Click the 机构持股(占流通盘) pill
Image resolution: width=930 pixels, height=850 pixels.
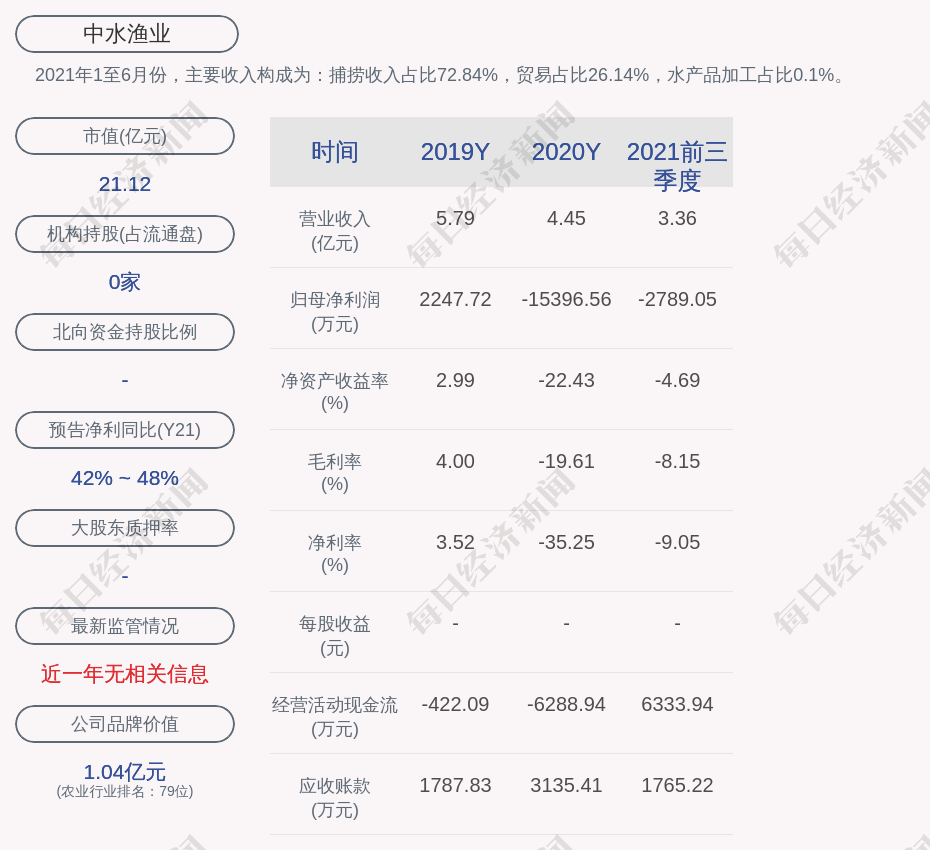pos(125,234)
